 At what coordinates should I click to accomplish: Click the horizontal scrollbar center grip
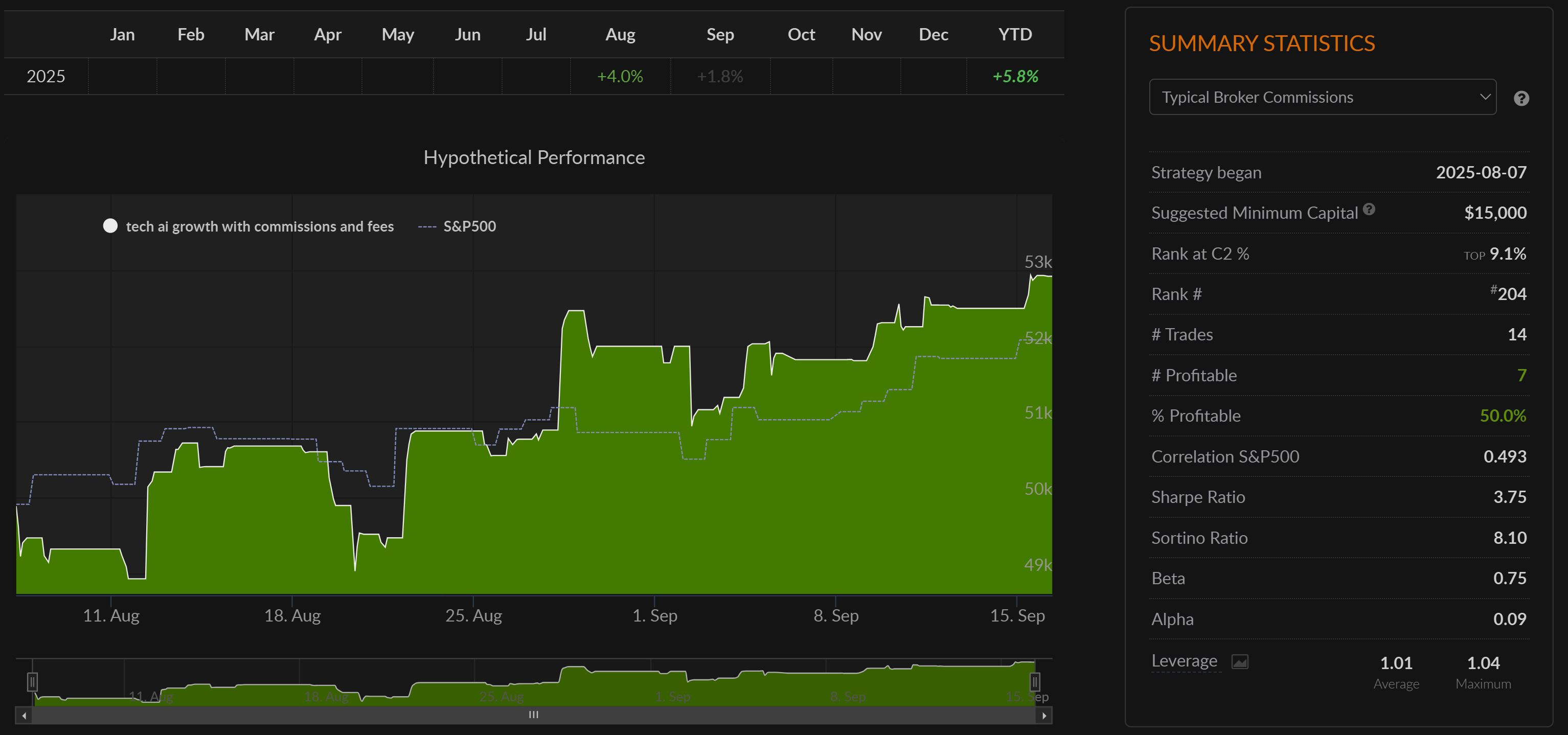[x=533, y=715]
